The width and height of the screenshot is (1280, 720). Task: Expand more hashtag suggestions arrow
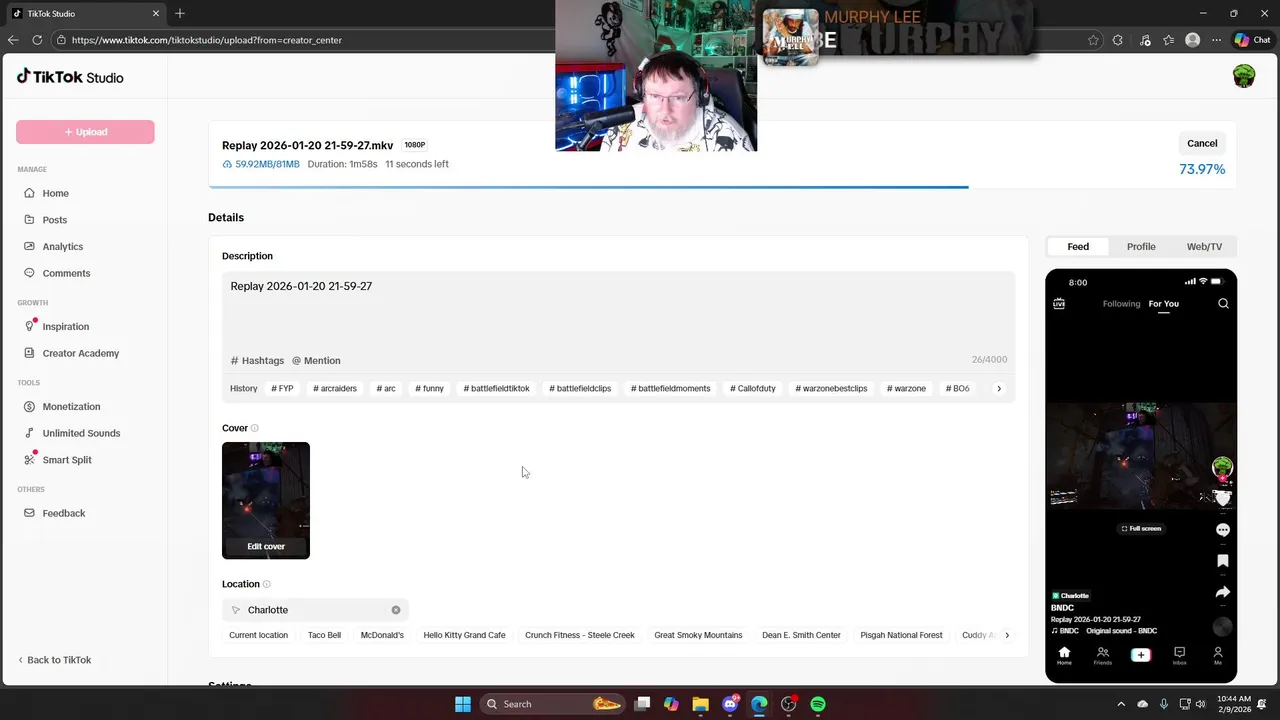pos(998,388)
